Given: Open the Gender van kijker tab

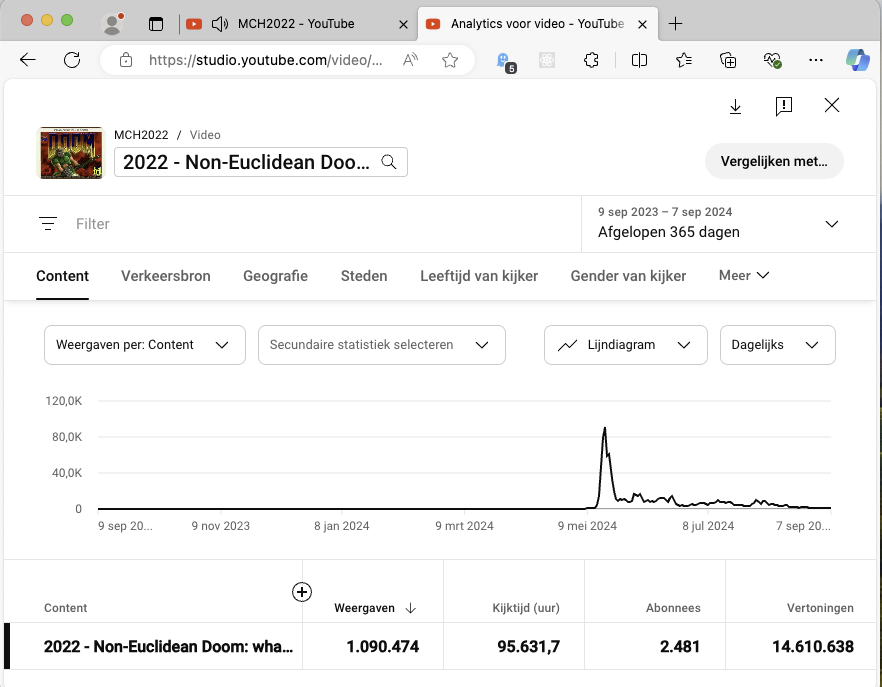Looking at the screenshot, I should click(x=628, y=276).
